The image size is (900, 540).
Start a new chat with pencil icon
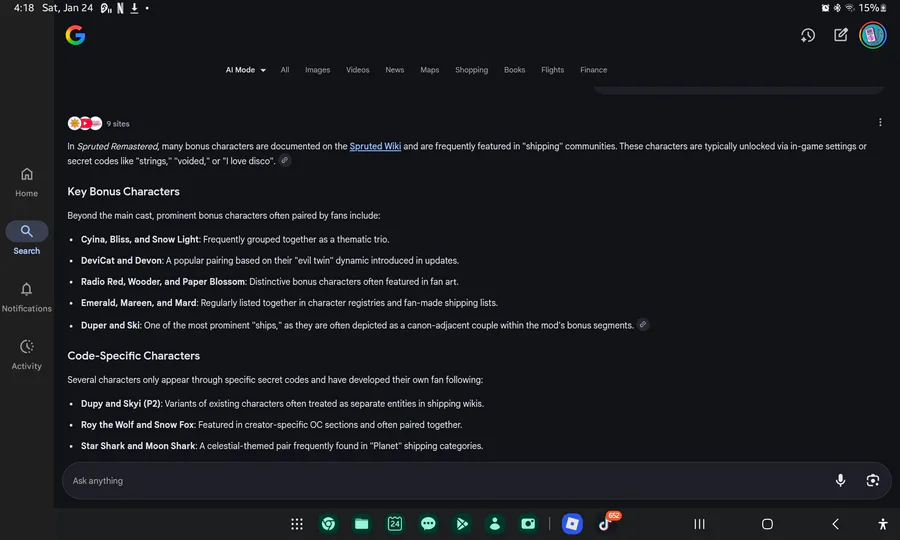pos(840,35)
